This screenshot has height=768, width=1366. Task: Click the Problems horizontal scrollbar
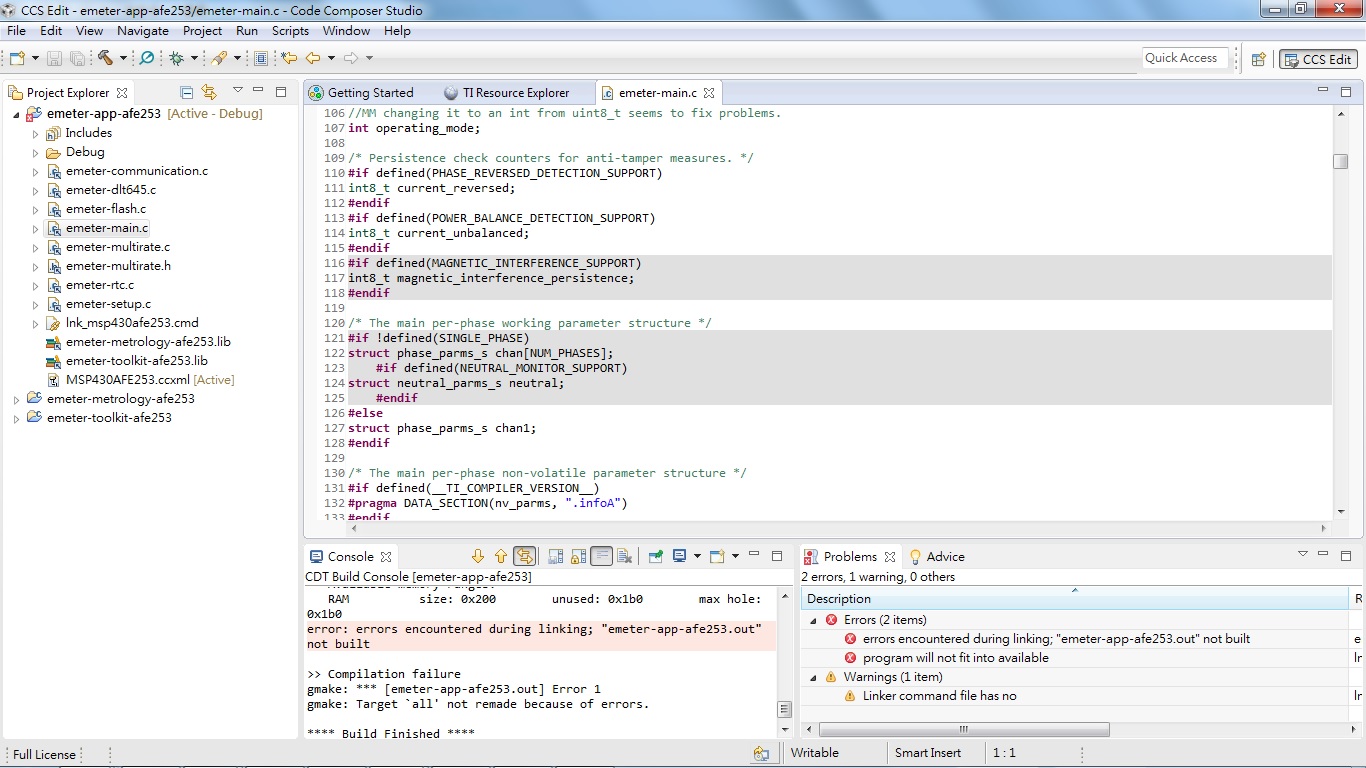pos(963,729)
